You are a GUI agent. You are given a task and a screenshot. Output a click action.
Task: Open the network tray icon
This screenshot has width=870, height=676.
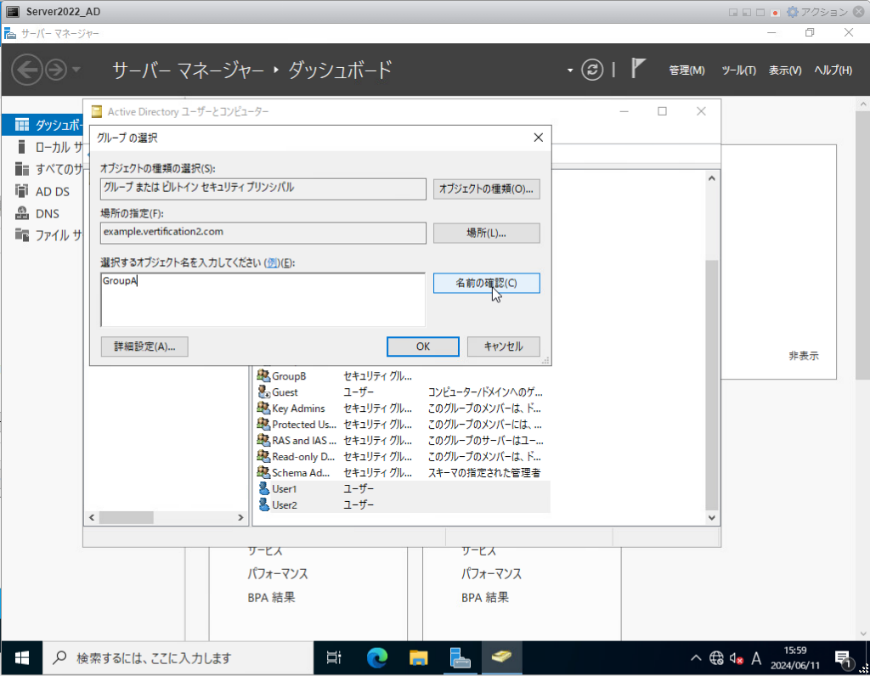pyautogui.click(x=716, y=658)
